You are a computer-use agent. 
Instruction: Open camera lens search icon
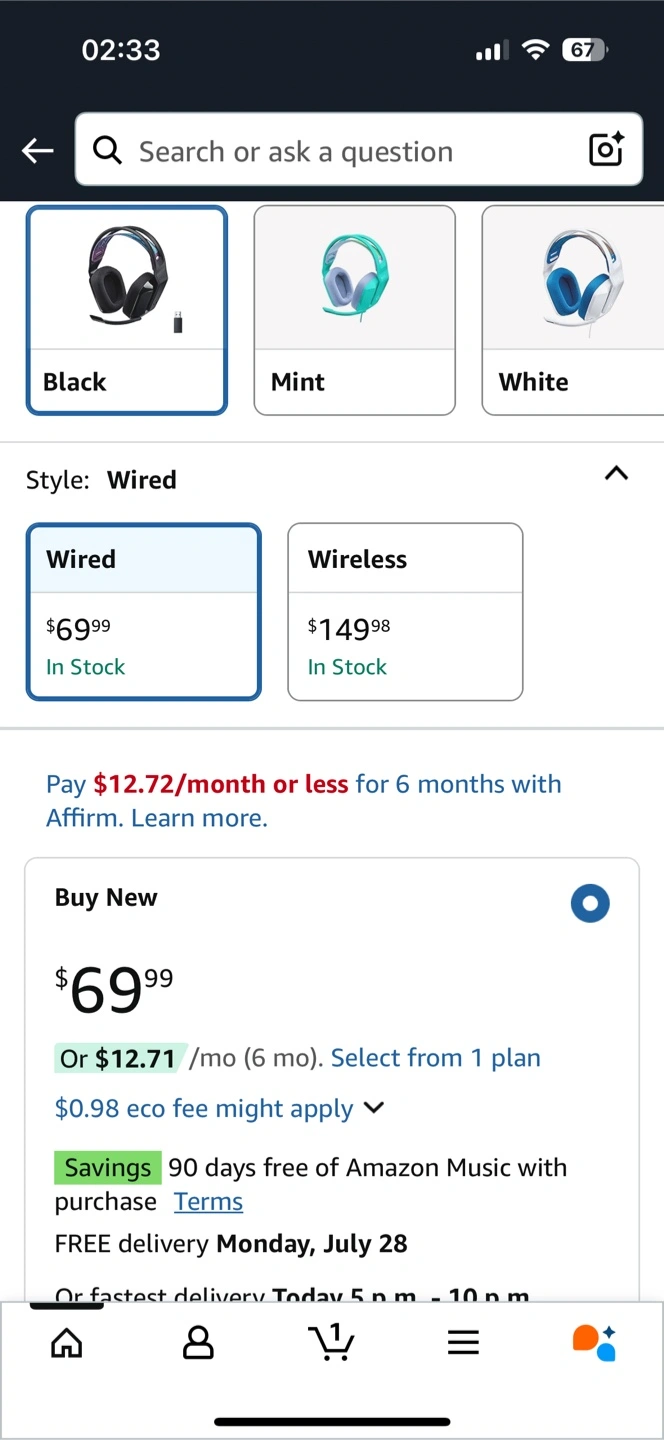[x=606, y=150]
